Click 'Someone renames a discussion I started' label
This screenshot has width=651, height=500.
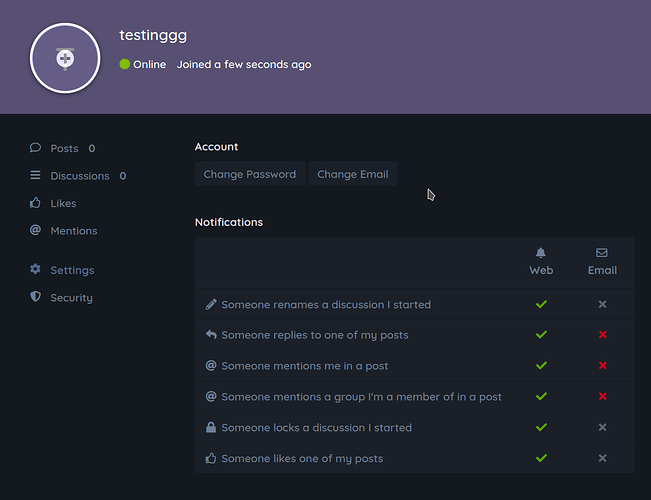[x=326, y=304]
